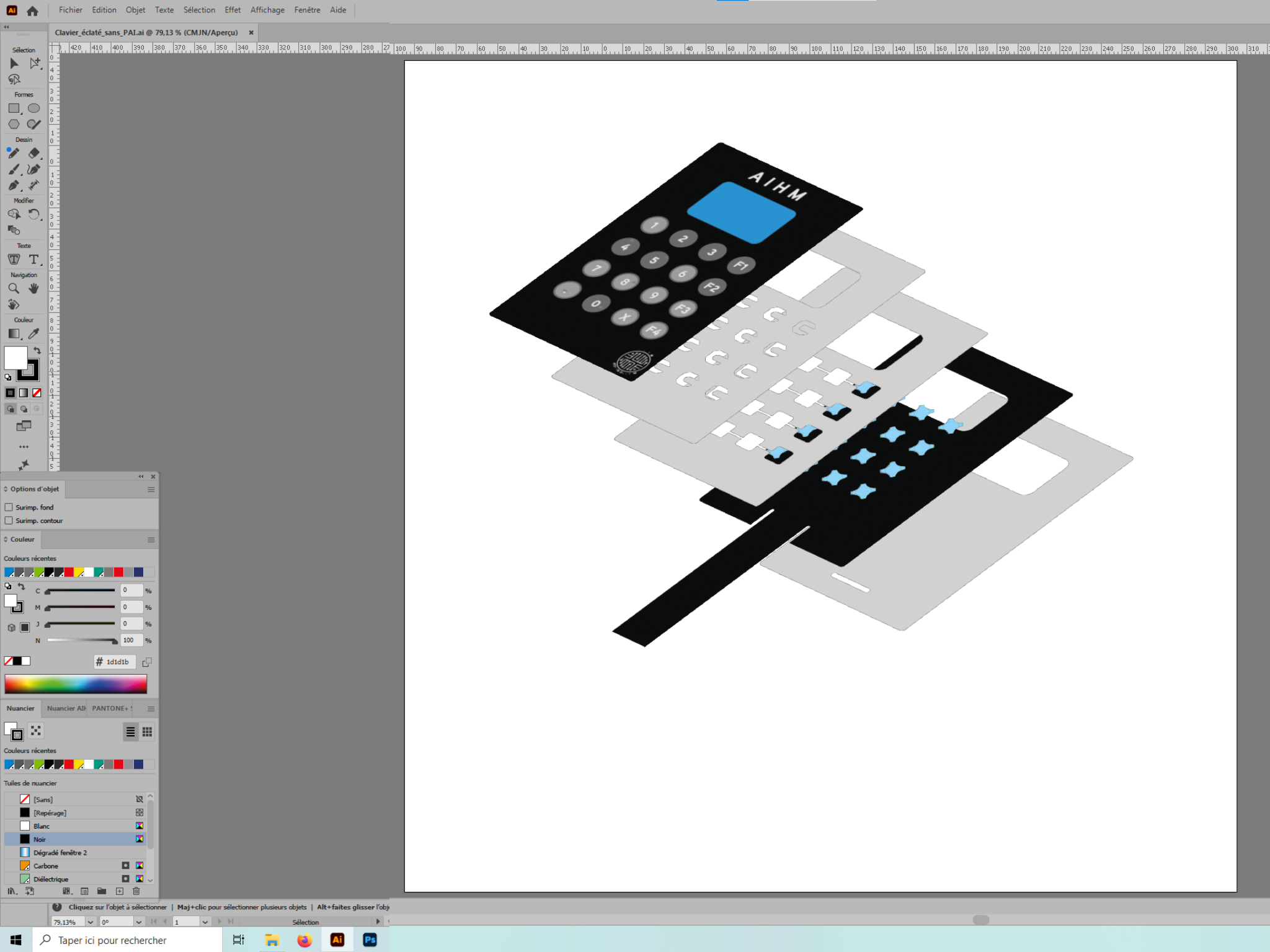The height and width of the screenshot is (952, 1270).
Task: Set toolbar paint mode to Color
Action: point(11,393)
